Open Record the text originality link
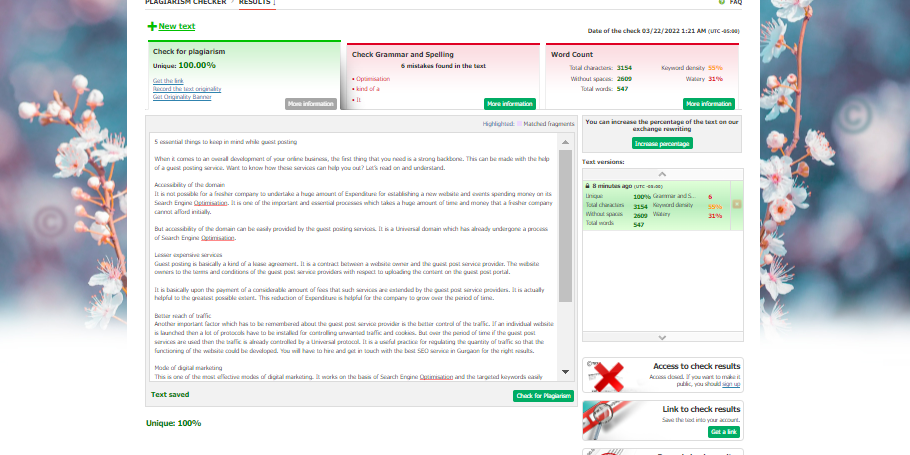The image size is (910, 455). click(187, 89)
